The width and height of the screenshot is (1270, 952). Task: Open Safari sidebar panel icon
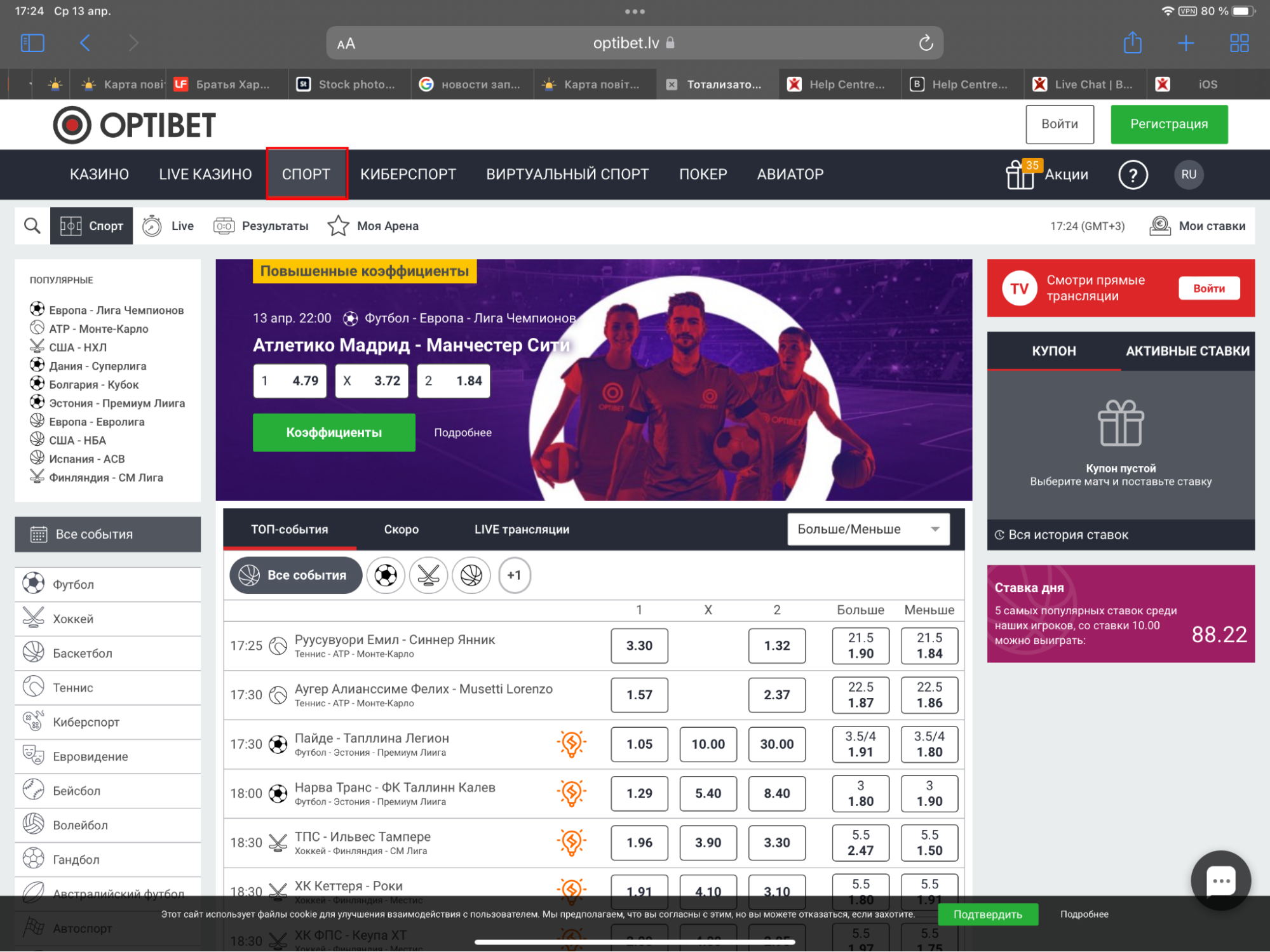32,43
